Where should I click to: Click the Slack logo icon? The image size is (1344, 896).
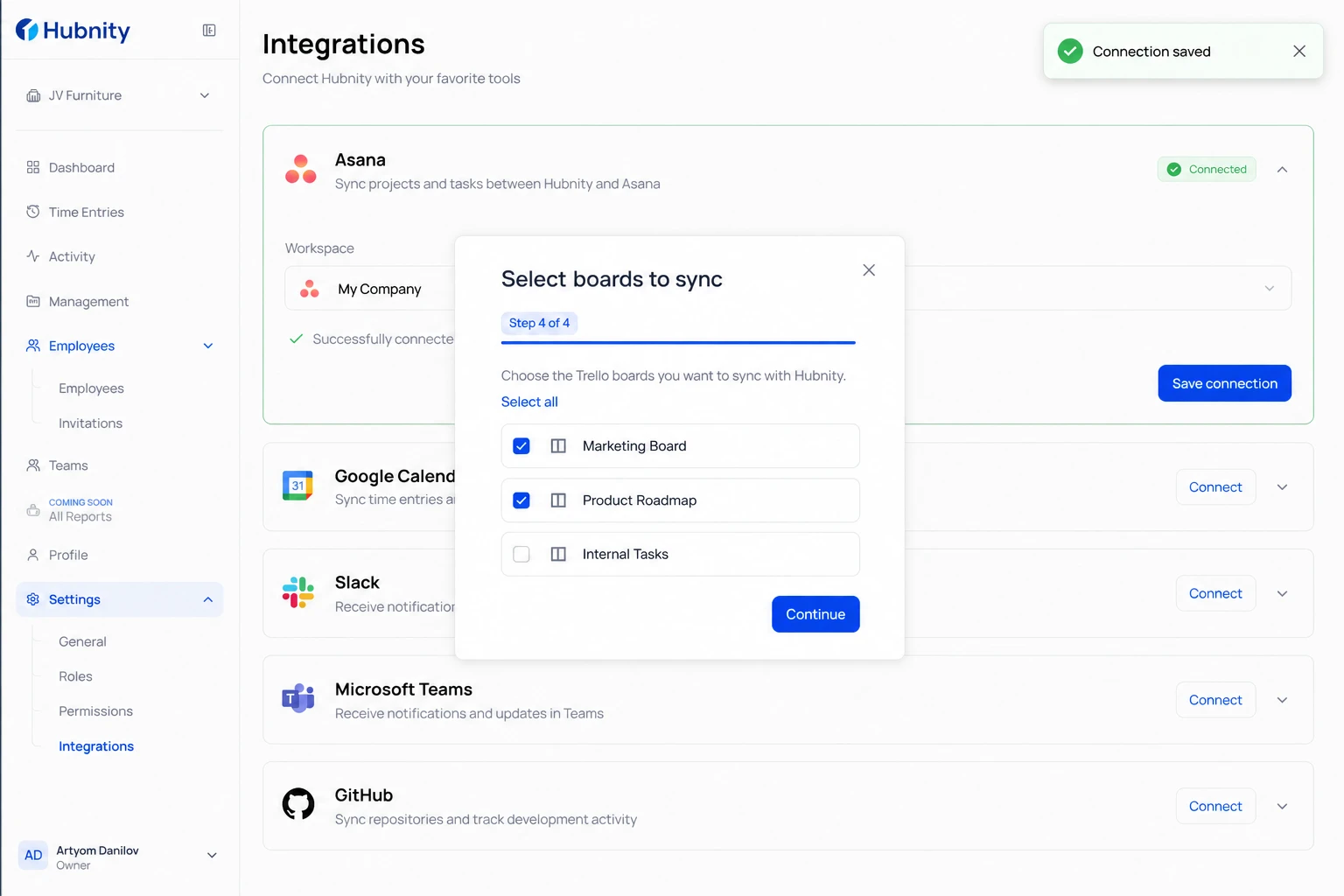coord(298,592)
